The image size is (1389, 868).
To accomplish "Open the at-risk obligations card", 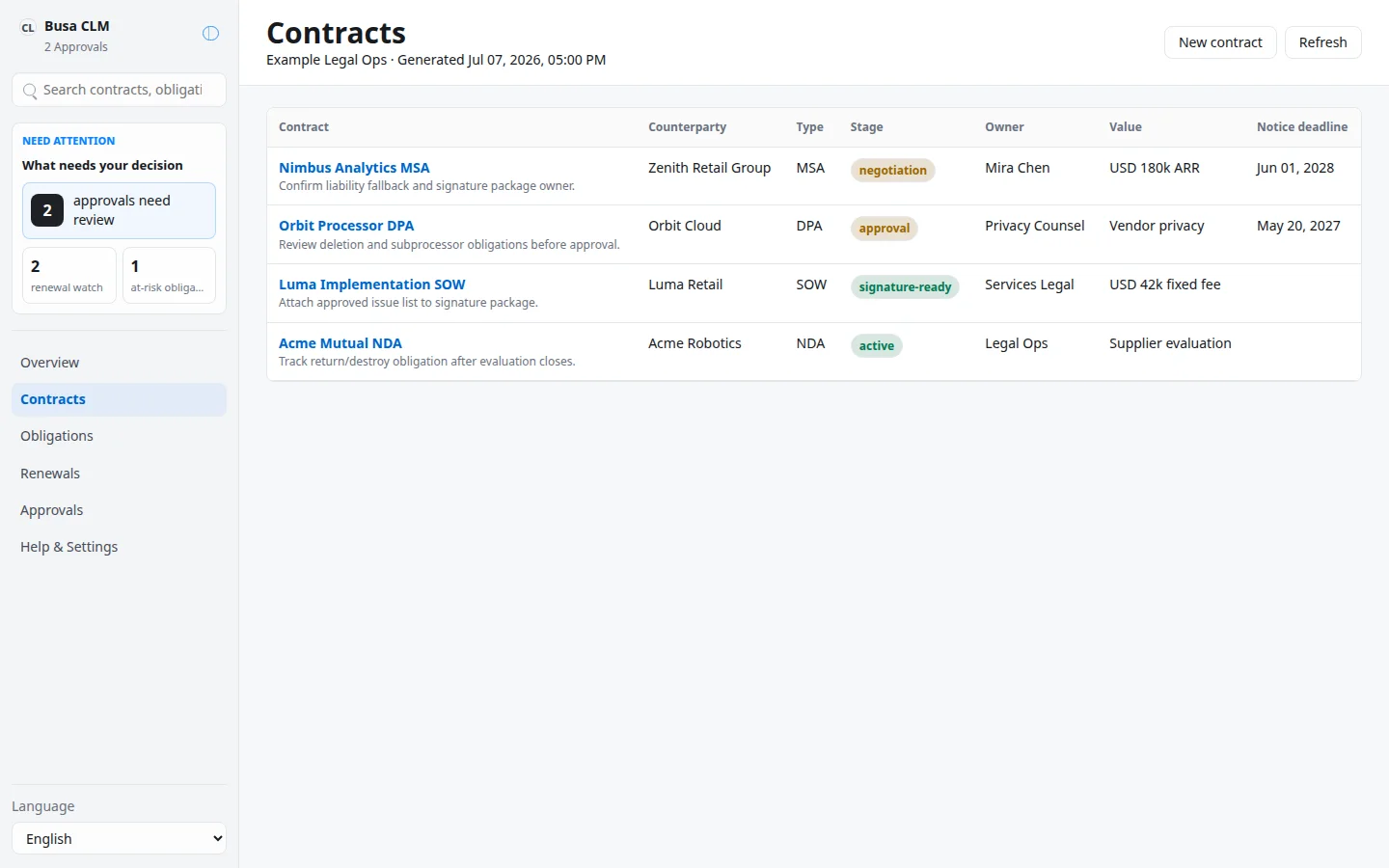I will [x=169, y=276].
